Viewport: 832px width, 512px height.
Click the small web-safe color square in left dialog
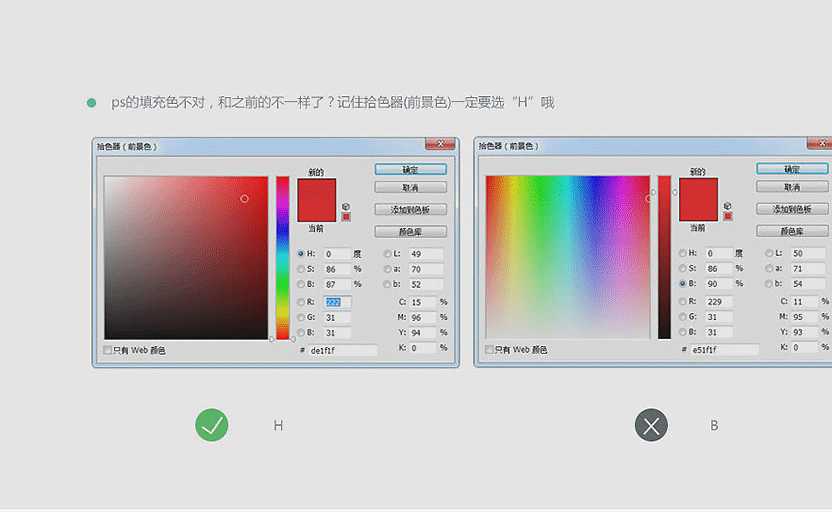[x=346, y=216]
